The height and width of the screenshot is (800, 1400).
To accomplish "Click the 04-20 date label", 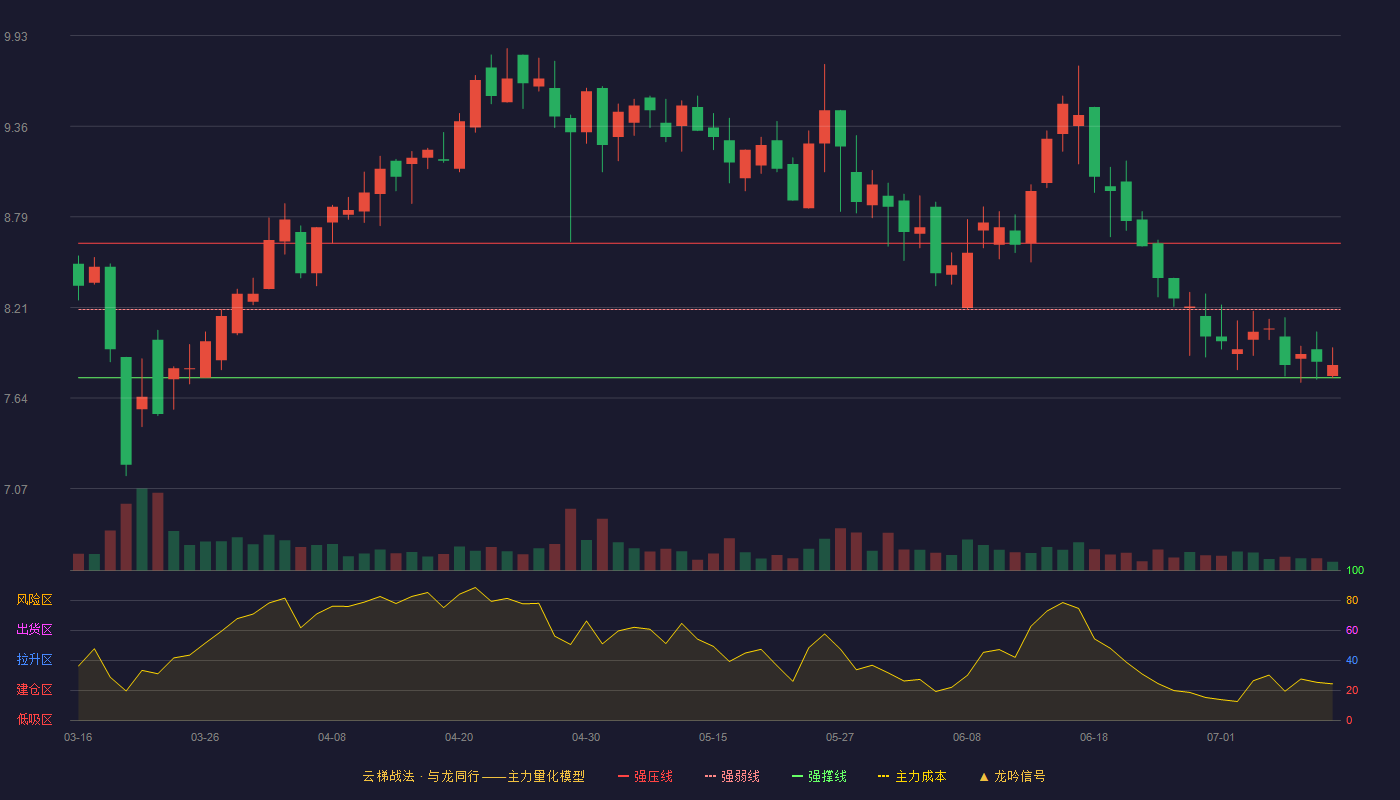I will click(459, 737).
